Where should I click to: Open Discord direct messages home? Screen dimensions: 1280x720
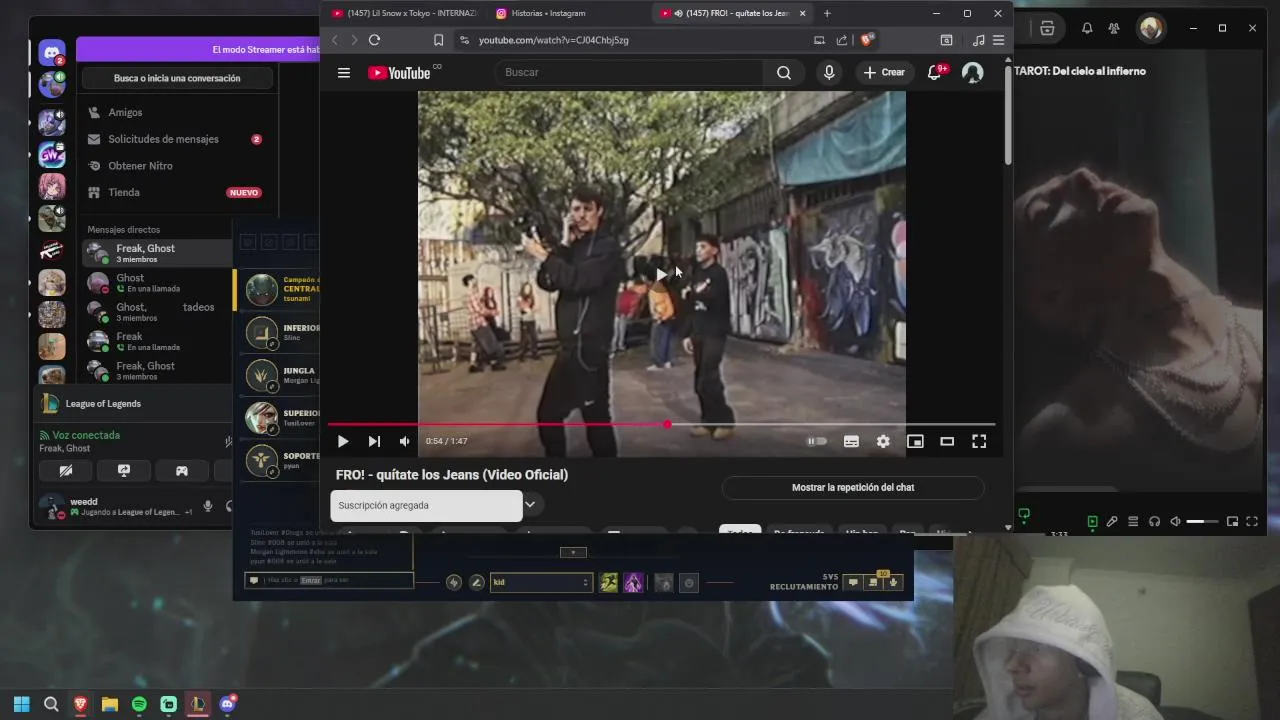click(x=52, y=53)
